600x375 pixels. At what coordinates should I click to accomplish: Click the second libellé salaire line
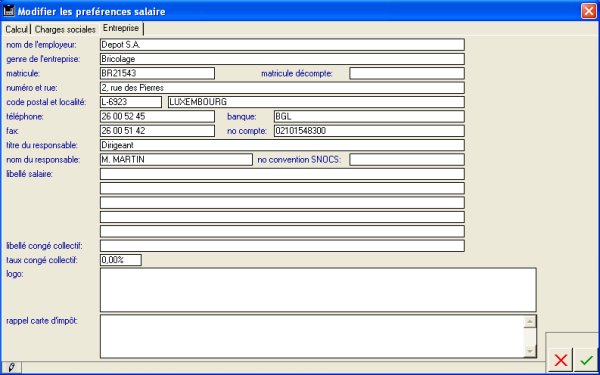coord(282,188)
